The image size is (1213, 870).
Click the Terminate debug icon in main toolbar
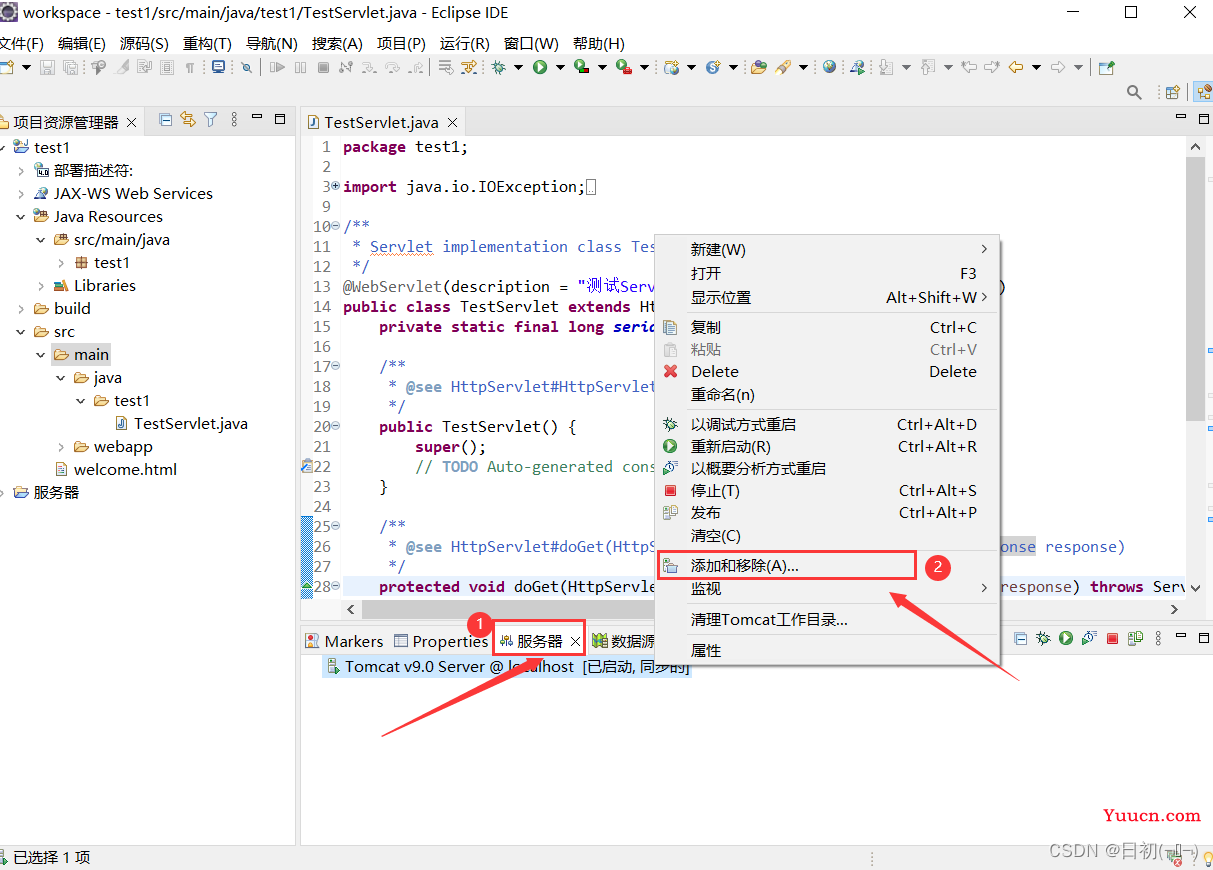point(323,67)
